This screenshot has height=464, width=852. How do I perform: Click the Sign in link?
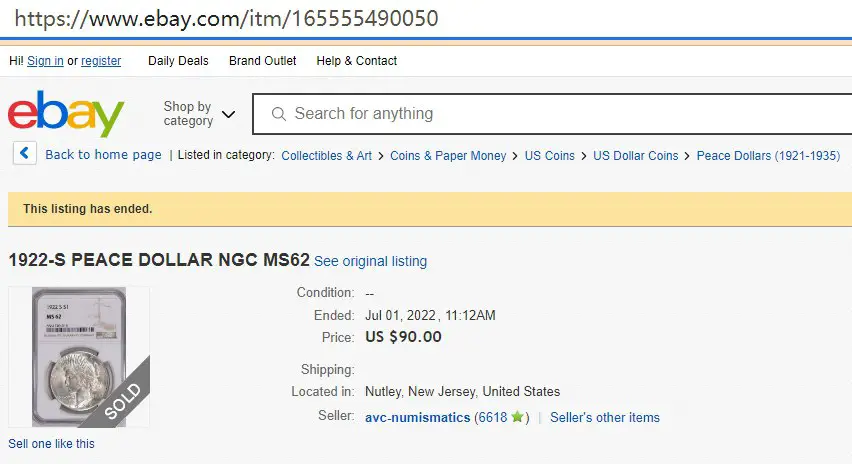coord(45,61)
